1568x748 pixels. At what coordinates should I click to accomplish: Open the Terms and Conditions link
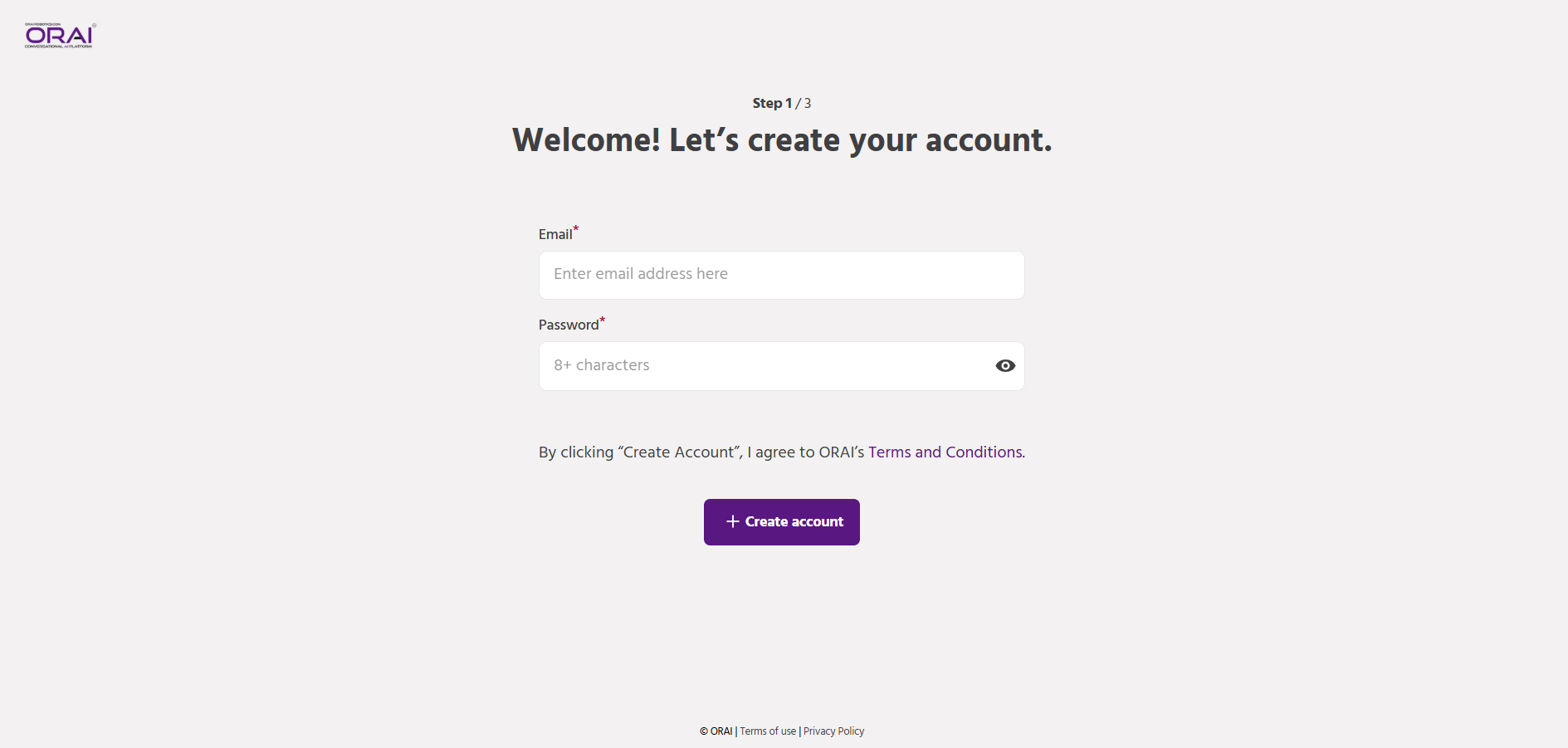tap(945, 452)
